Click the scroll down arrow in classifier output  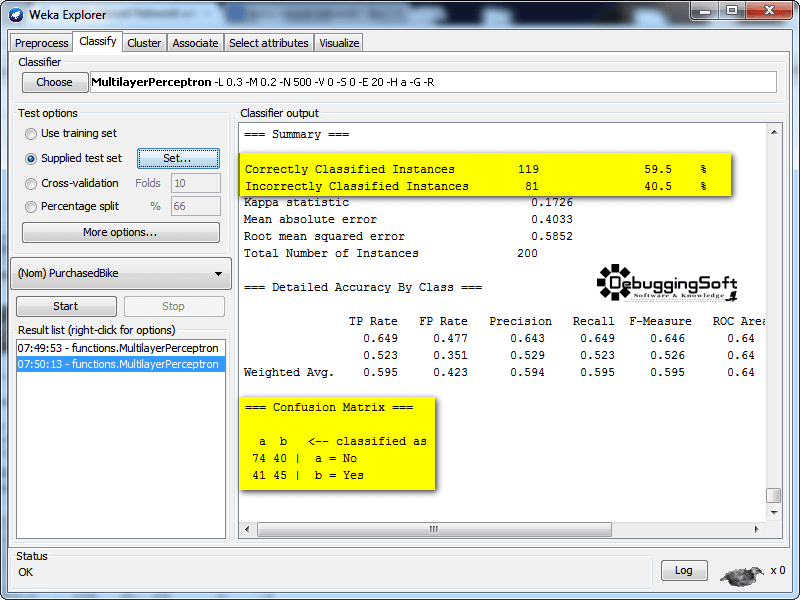(774, 512)
